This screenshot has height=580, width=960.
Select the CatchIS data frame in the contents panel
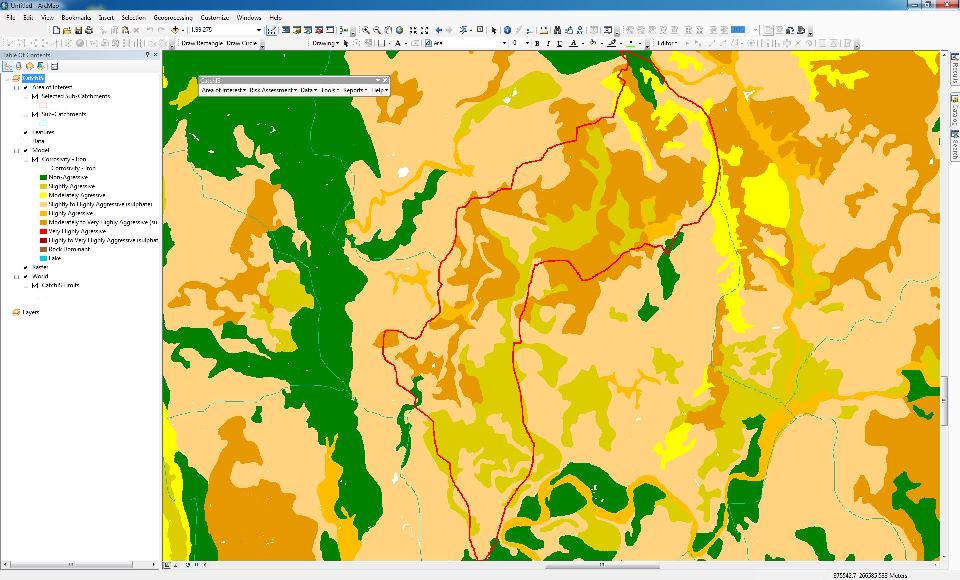click(33, 79)
